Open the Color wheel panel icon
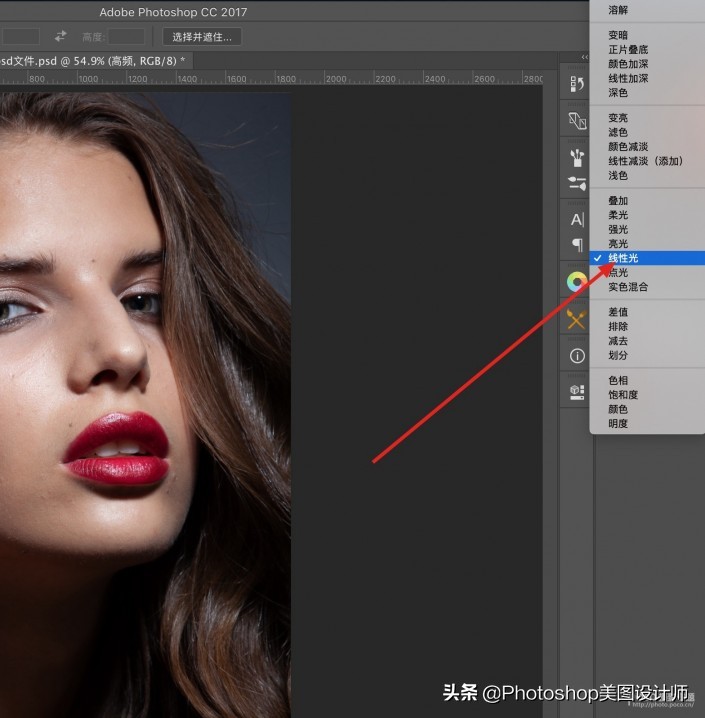 (577, 282)
